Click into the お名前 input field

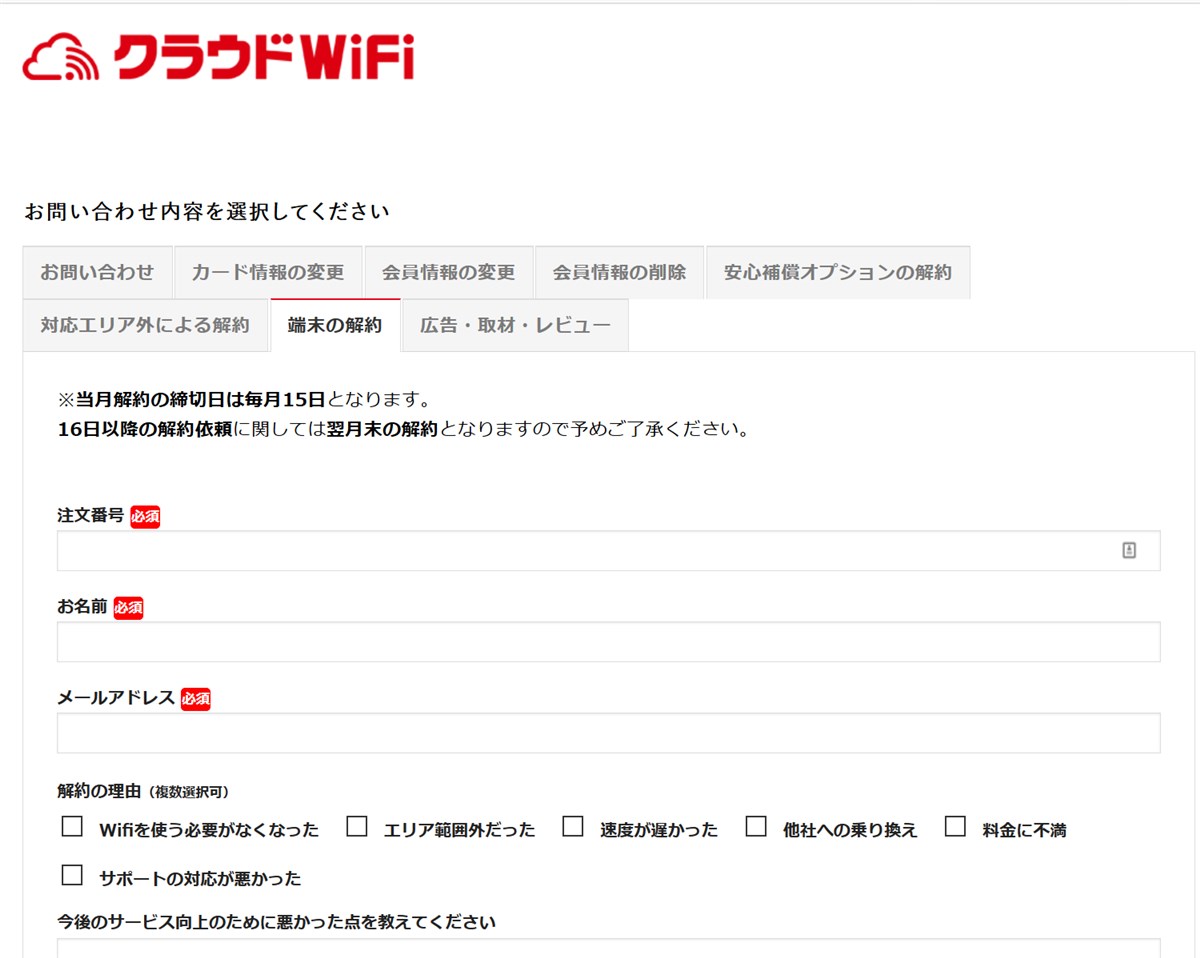click(x=608, y=642)
